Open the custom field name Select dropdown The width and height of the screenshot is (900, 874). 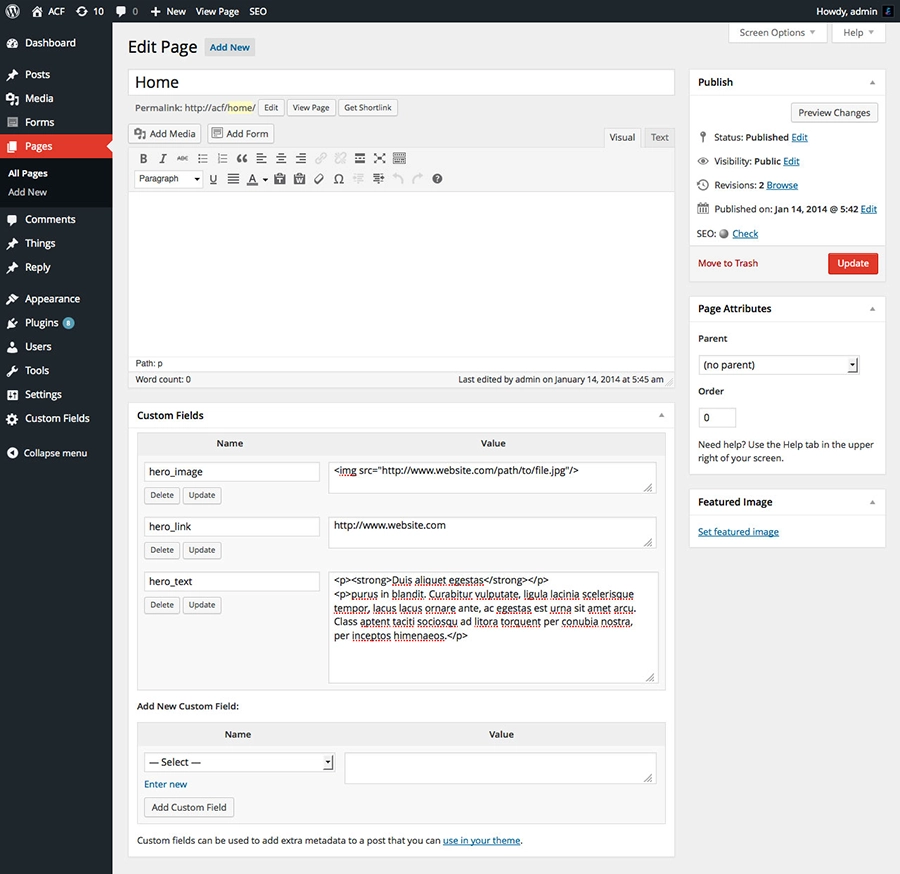tap(238, 761)
